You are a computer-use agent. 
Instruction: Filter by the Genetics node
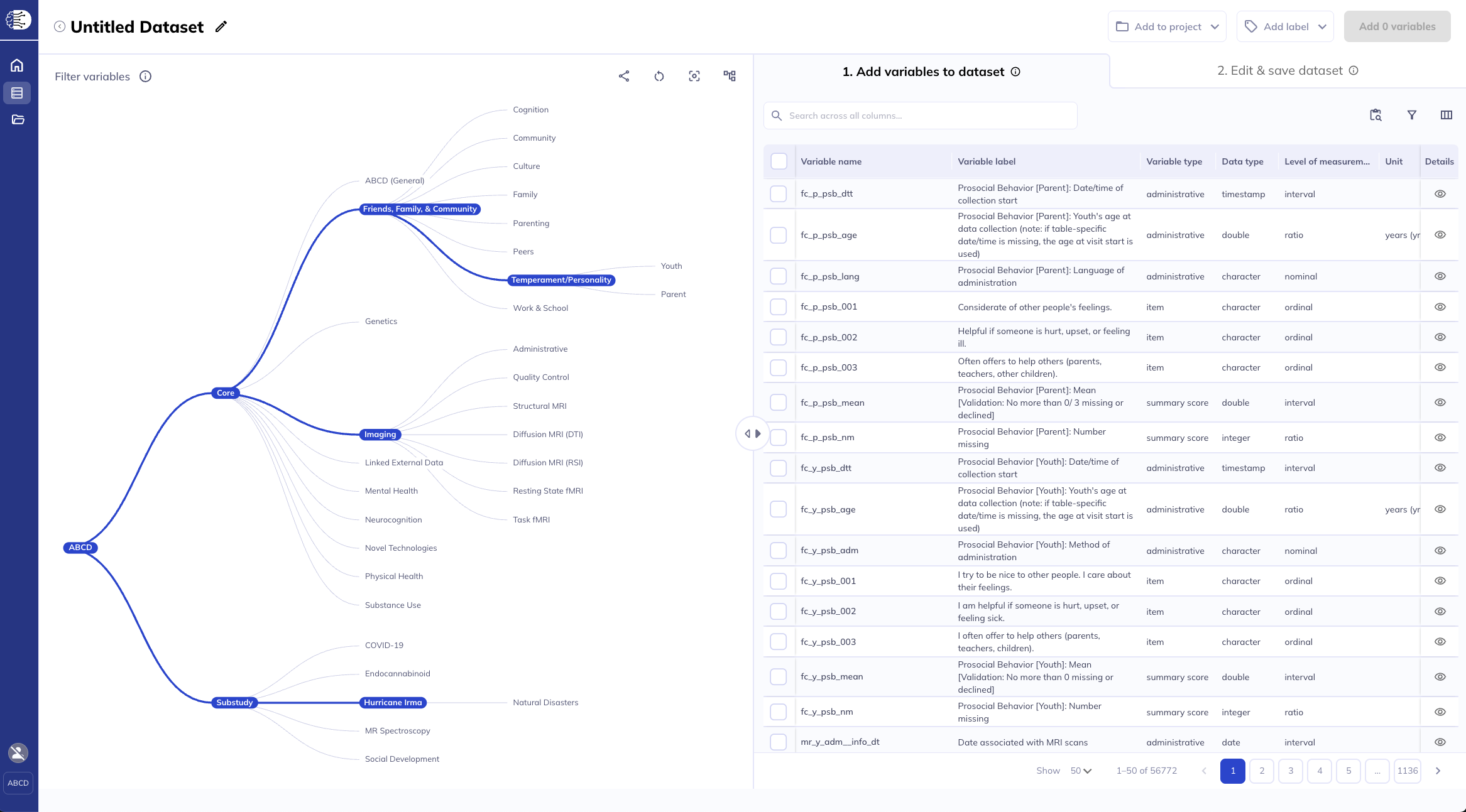381,322
